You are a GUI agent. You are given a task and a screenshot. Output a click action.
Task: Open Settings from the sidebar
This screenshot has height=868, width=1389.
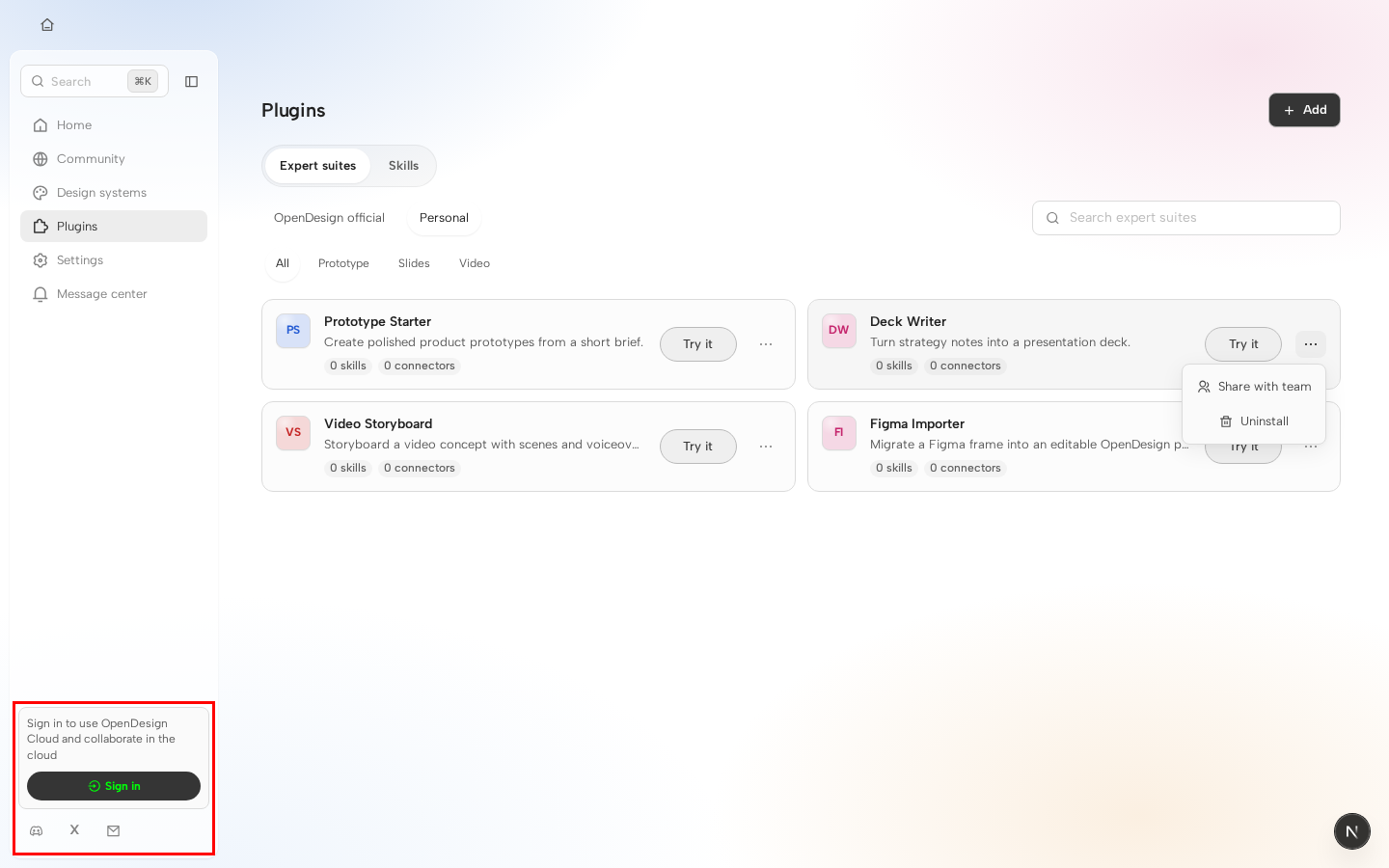[114, 260]
